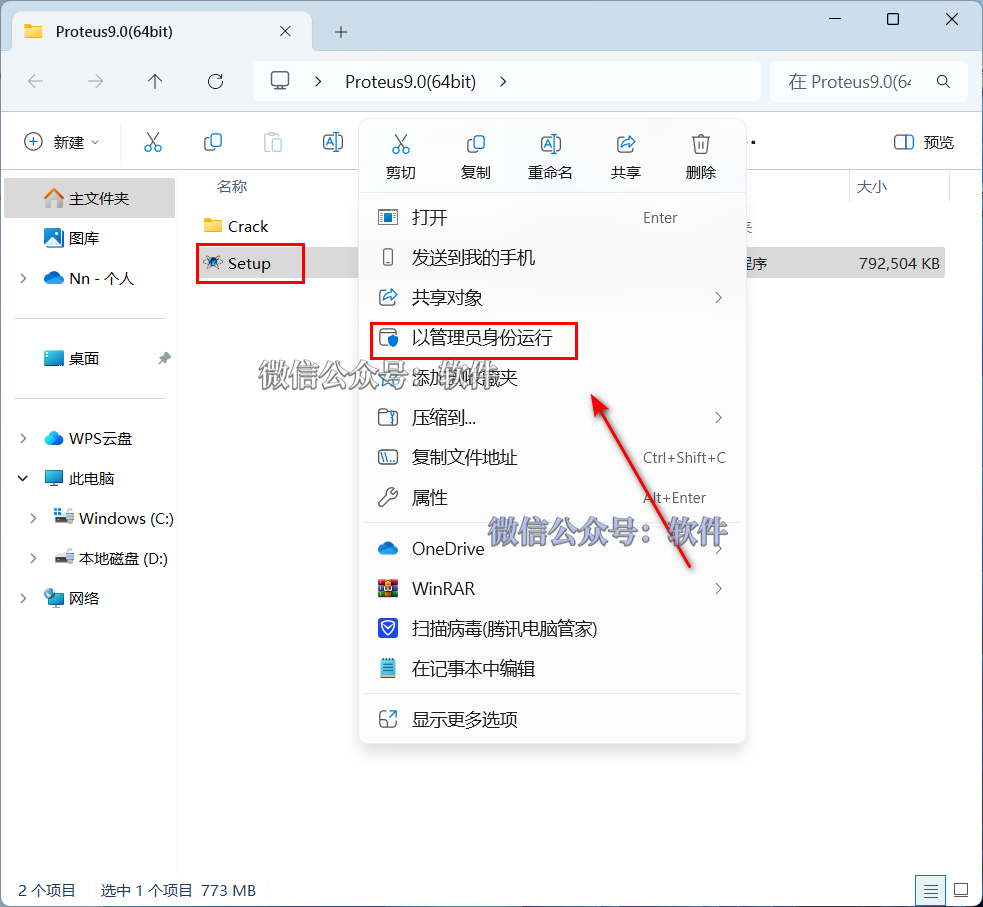Click the toolbar more options ellipsis

752,142
